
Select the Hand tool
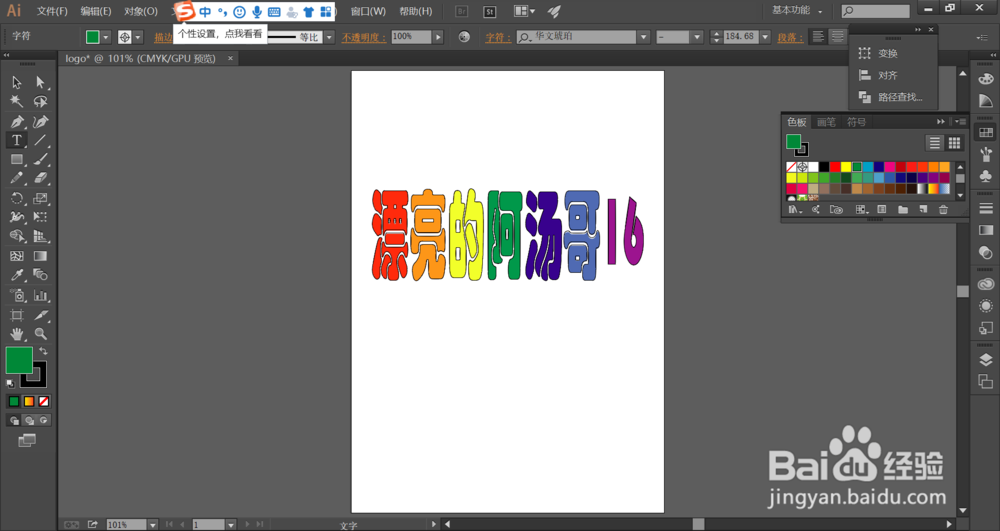17,333
